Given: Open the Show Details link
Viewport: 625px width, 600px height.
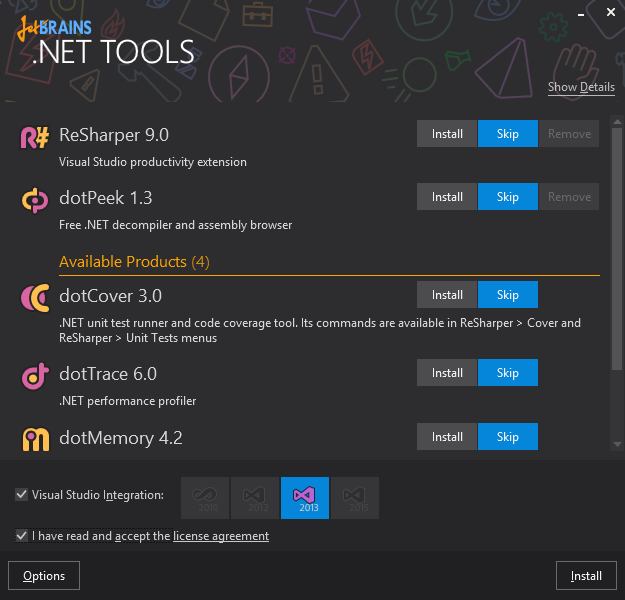Looking at the screenshot, I should pos(581,87).
